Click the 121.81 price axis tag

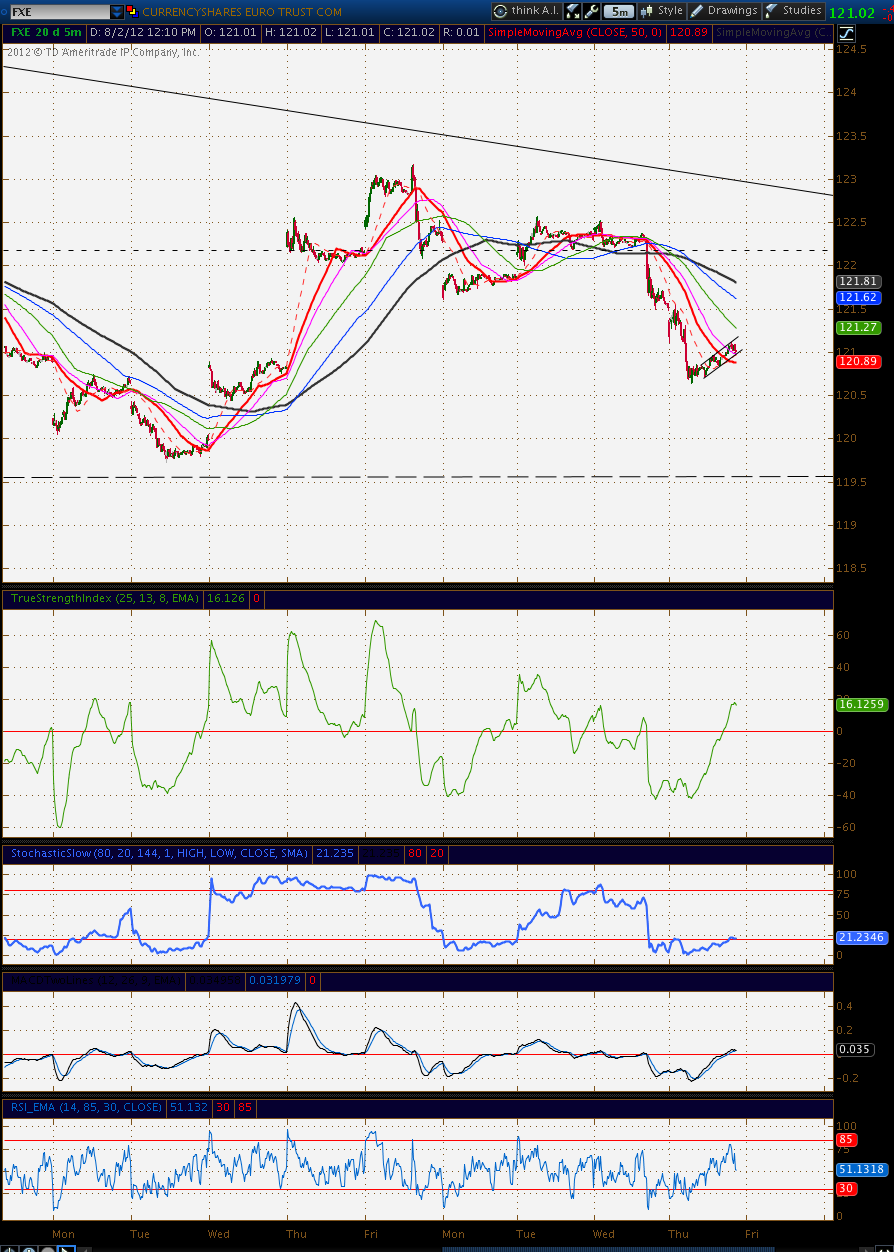click(x=860, y=282)
